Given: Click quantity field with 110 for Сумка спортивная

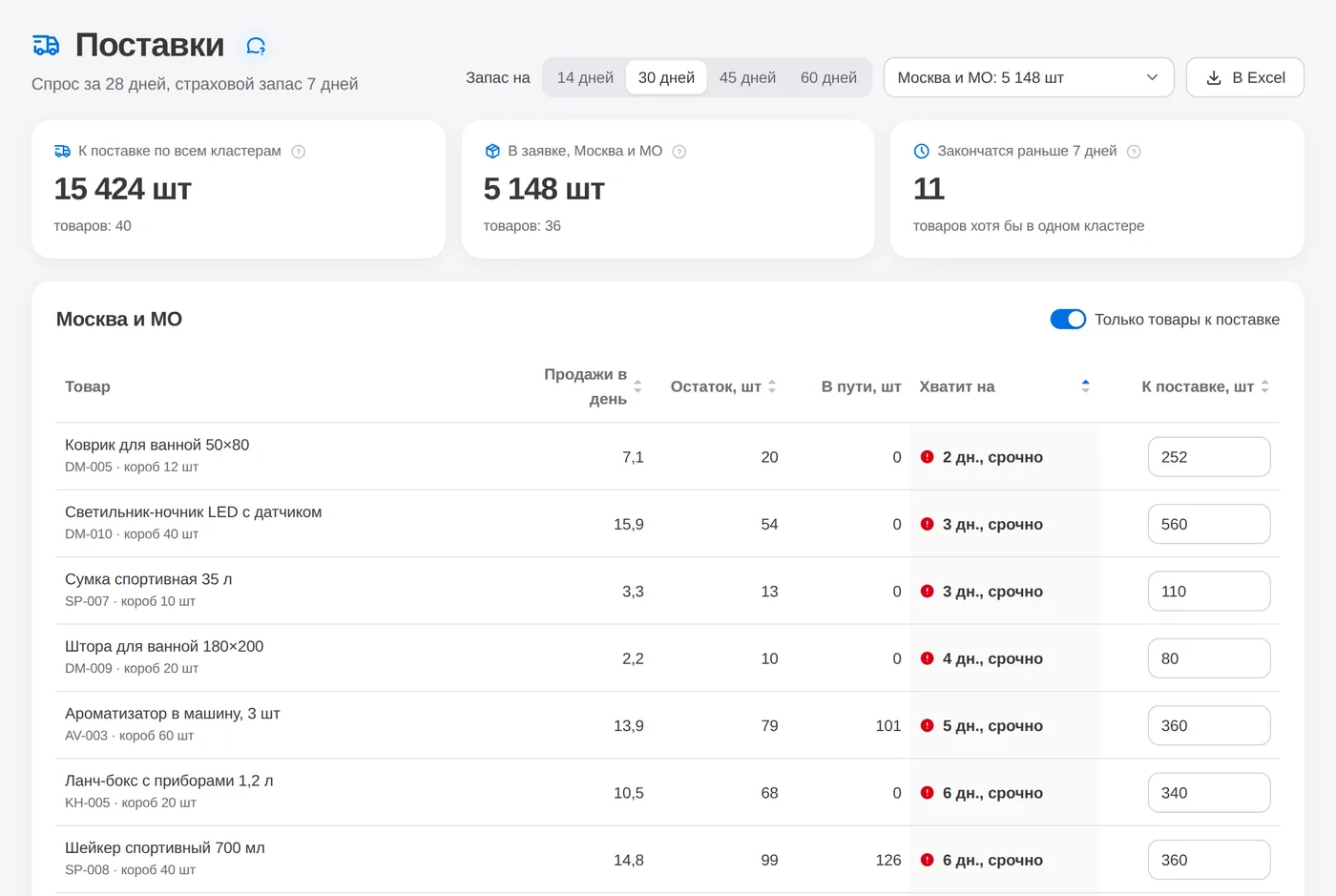Looking at the screenshot, I should (x=1208, y=592).
